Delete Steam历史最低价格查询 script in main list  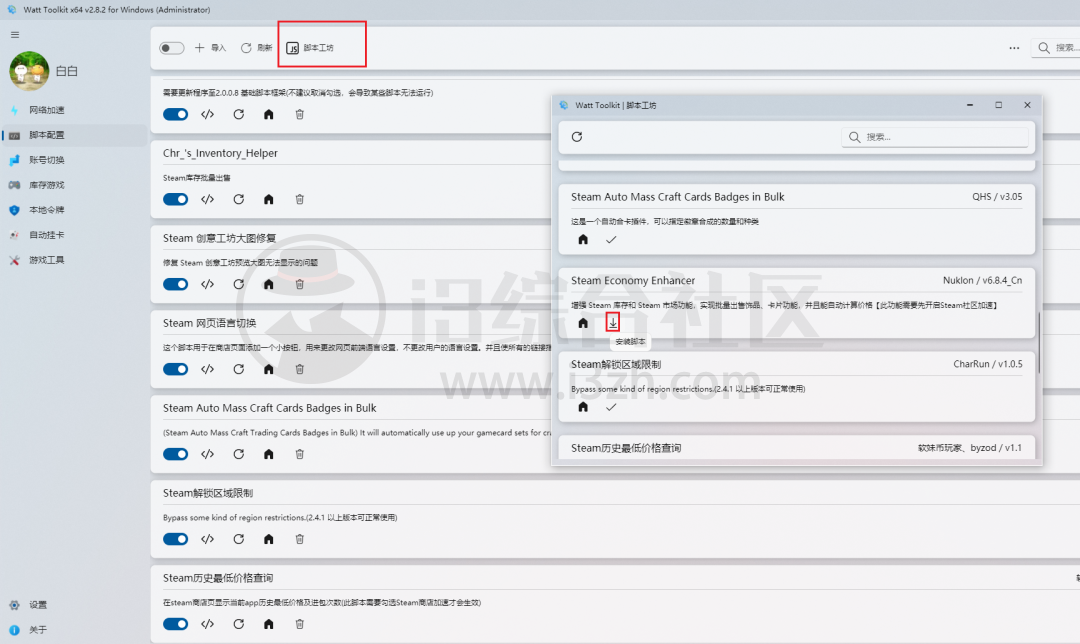300,624
